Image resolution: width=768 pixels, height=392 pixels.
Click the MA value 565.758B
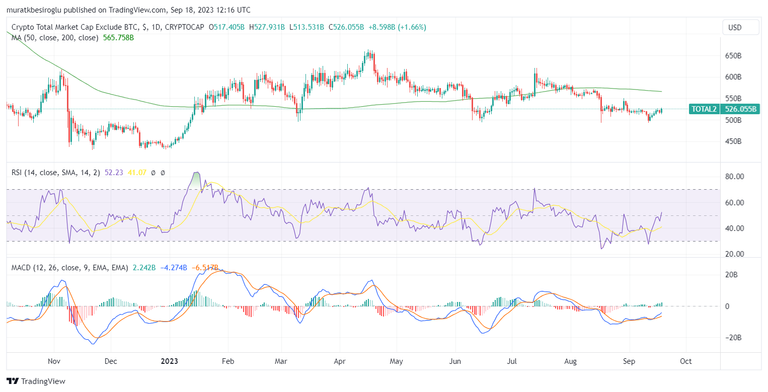tap(118, 37)
